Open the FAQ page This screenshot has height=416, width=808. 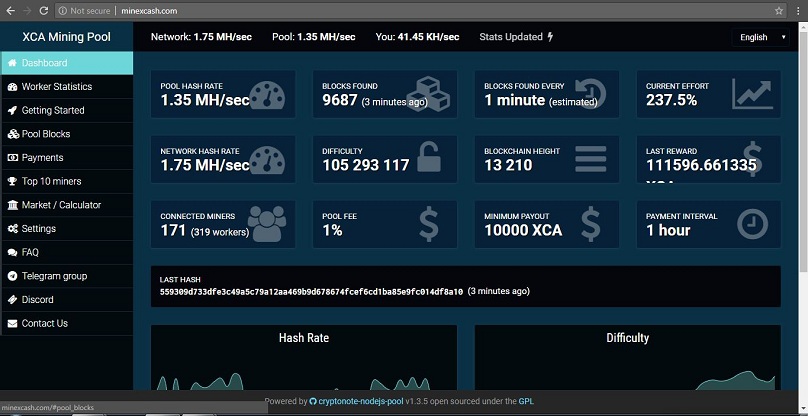pyautogui.click(x=66, y=253)
